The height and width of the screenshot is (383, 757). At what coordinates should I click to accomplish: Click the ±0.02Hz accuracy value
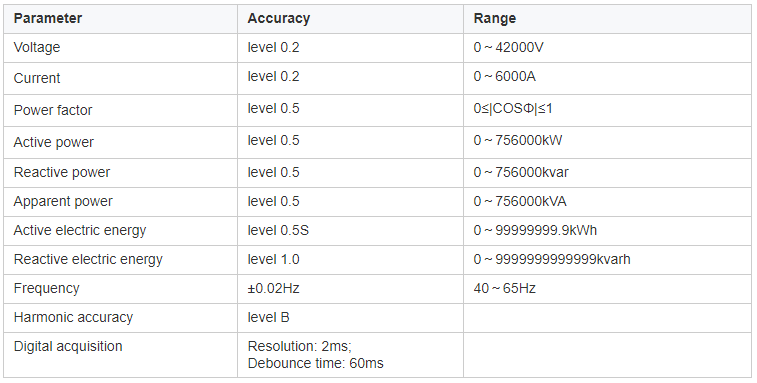pyautogui.click(x=273, y=288)
